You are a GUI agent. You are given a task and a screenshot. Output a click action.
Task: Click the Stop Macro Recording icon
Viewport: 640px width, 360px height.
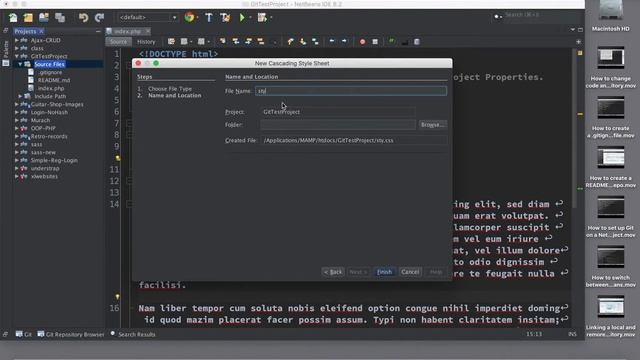click(375, 42)
